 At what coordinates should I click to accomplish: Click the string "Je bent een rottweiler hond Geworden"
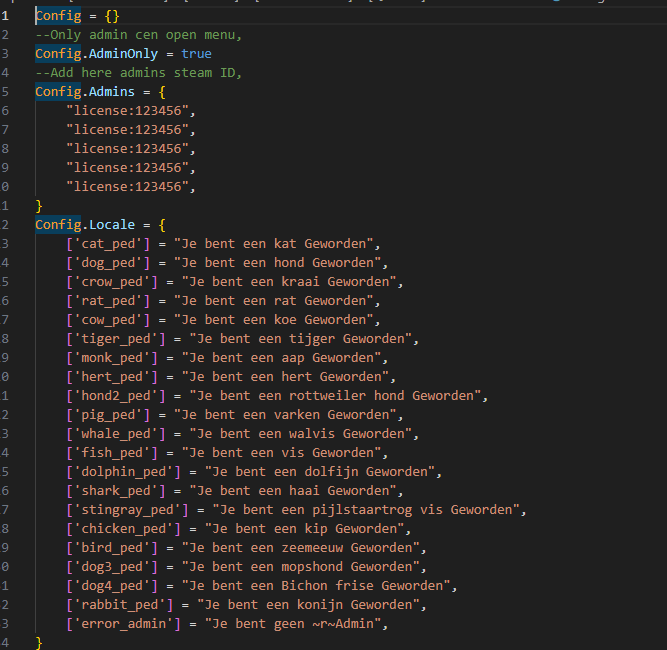[x=336, y=396]
